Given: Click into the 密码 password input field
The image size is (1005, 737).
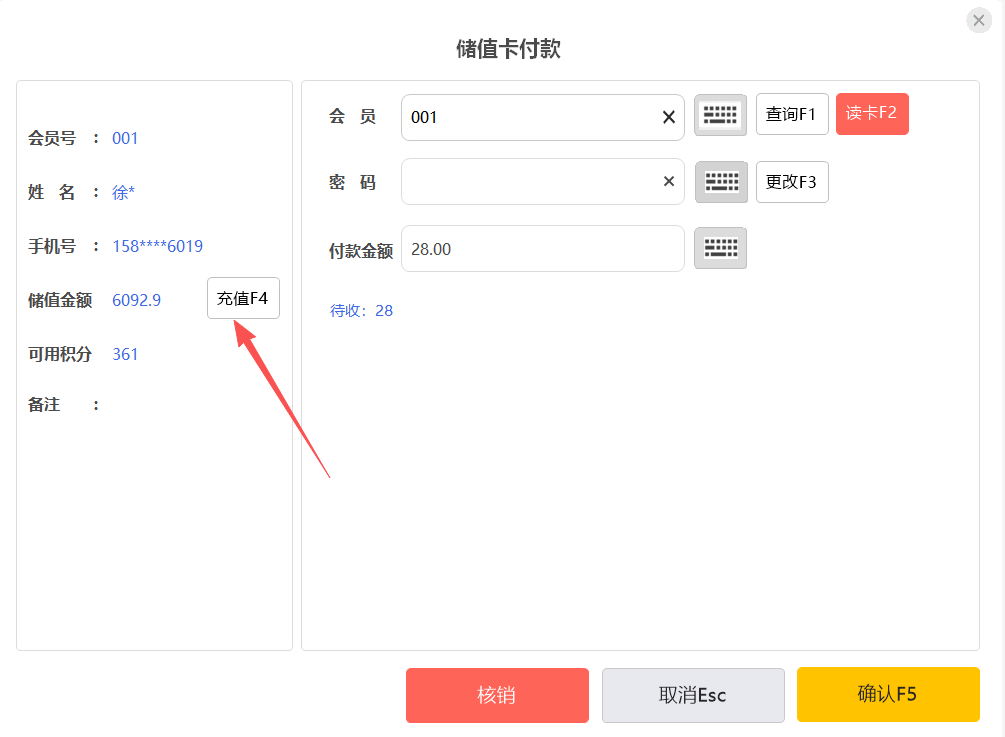Looking at the screenshot, I should tap(530, 182).
